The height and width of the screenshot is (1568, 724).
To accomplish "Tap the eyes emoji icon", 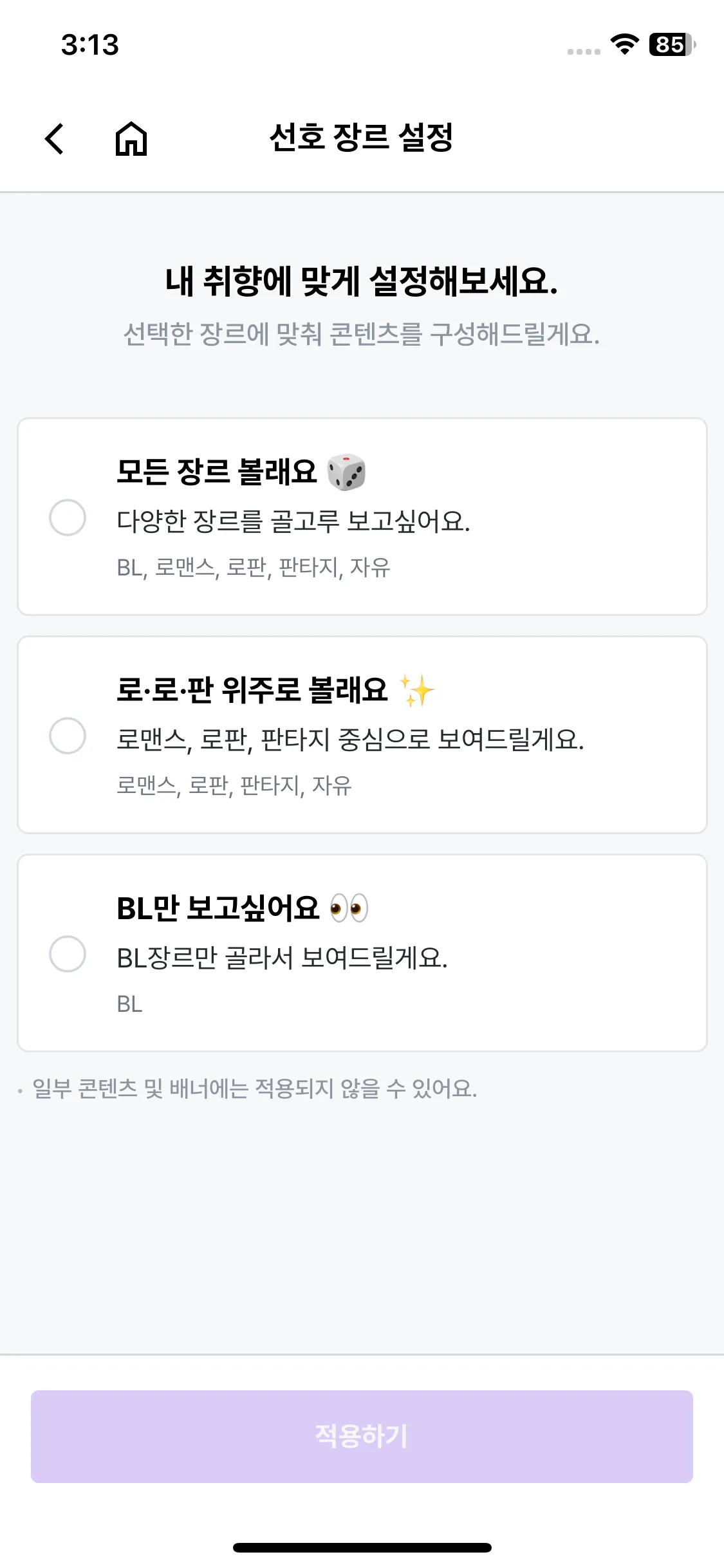I will click(x=349, y=908).
